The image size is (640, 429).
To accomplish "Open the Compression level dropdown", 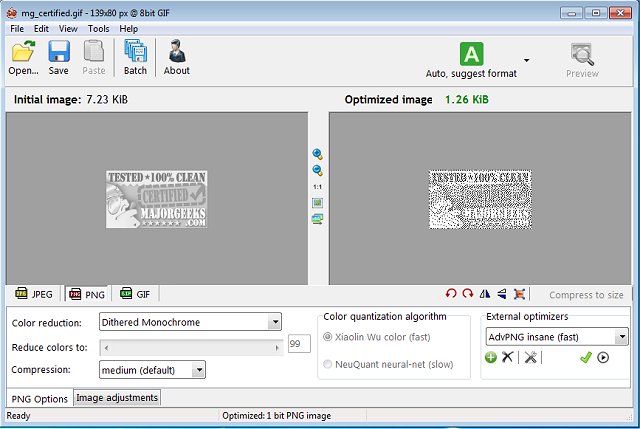I will pyautogui.click(x=152, y=370).
